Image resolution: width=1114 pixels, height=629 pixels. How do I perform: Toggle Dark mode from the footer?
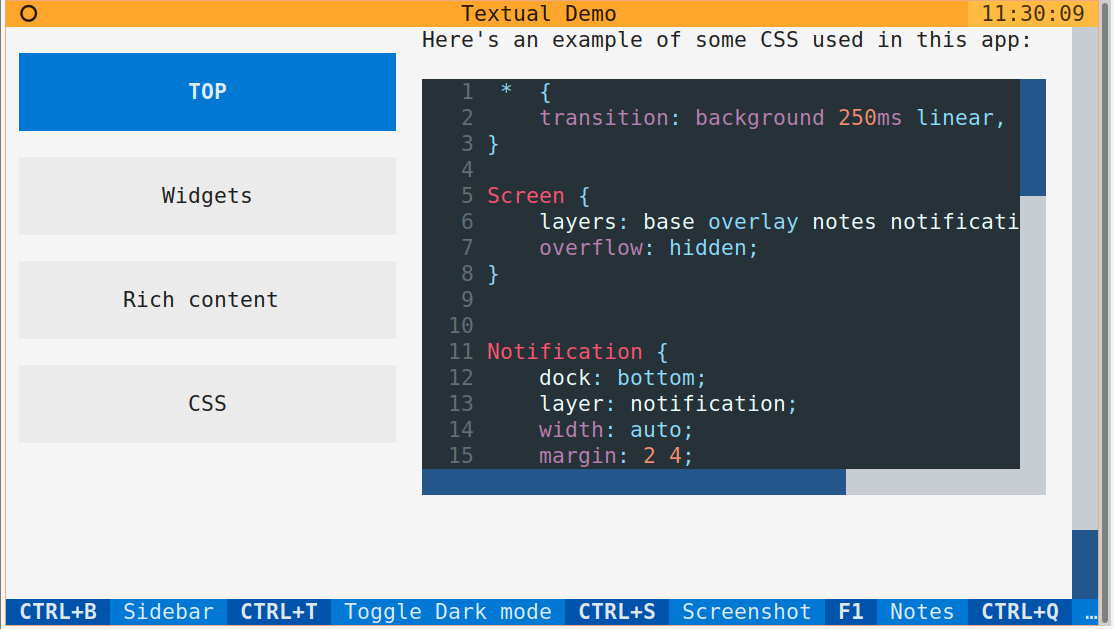pyautogui.click(x=447, y=612)
